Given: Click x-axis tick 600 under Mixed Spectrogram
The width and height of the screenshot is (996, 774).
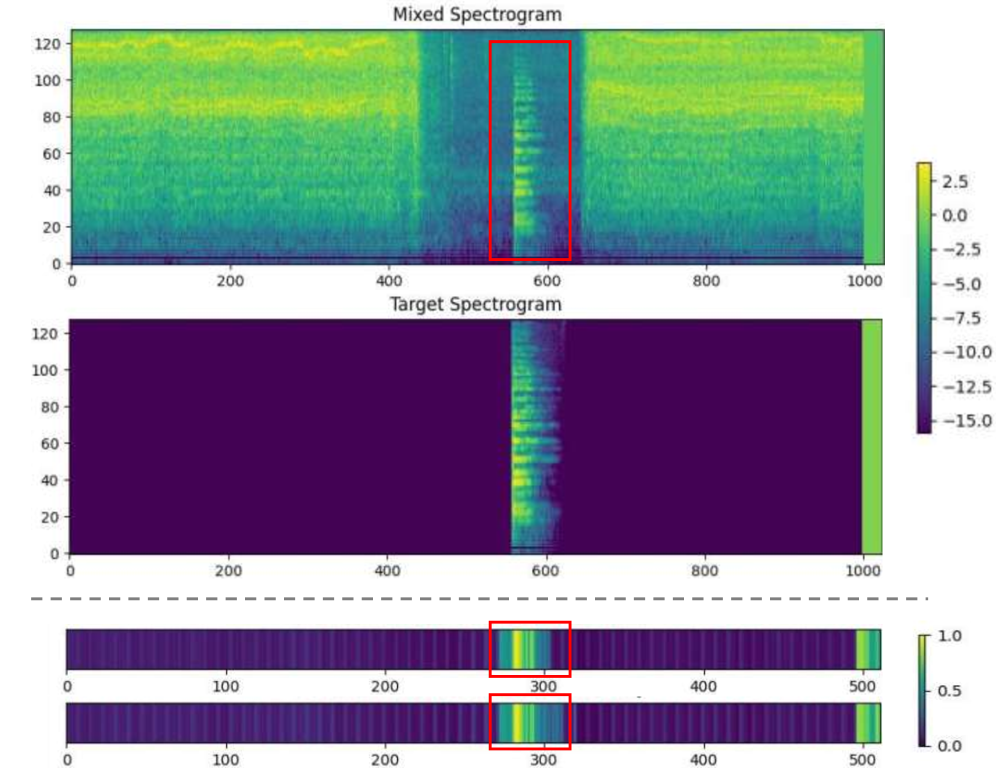Looking at the screenshot, I should coord(547,281).
